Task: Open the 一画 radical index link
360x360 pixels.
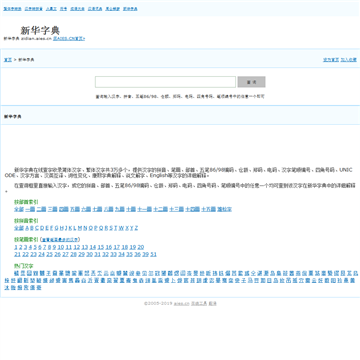Action: (30, 209)
